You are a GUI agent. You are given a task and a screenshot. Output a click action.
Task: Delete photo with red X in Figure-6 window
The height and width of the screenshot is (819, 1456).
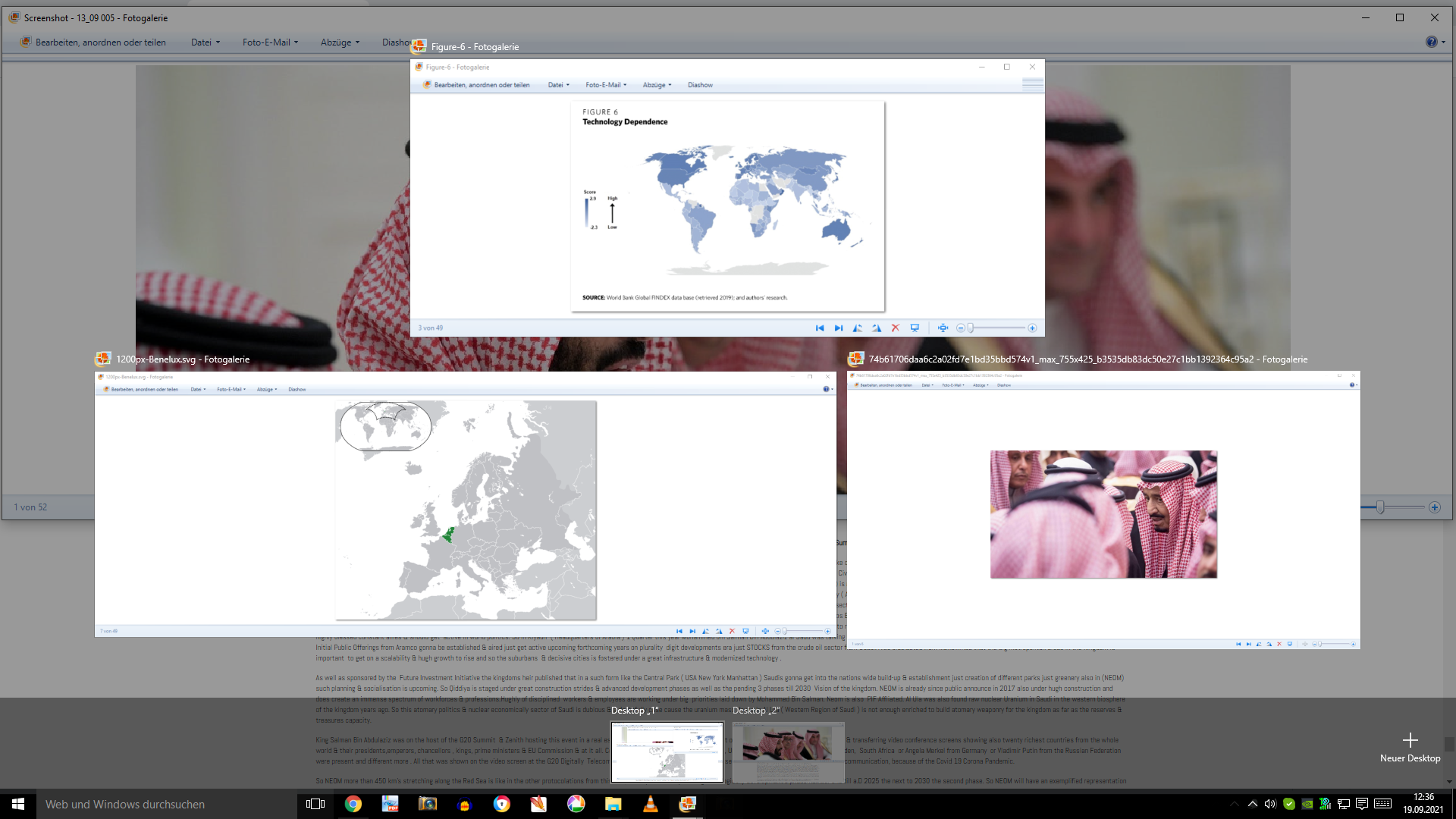click(896, 328)
